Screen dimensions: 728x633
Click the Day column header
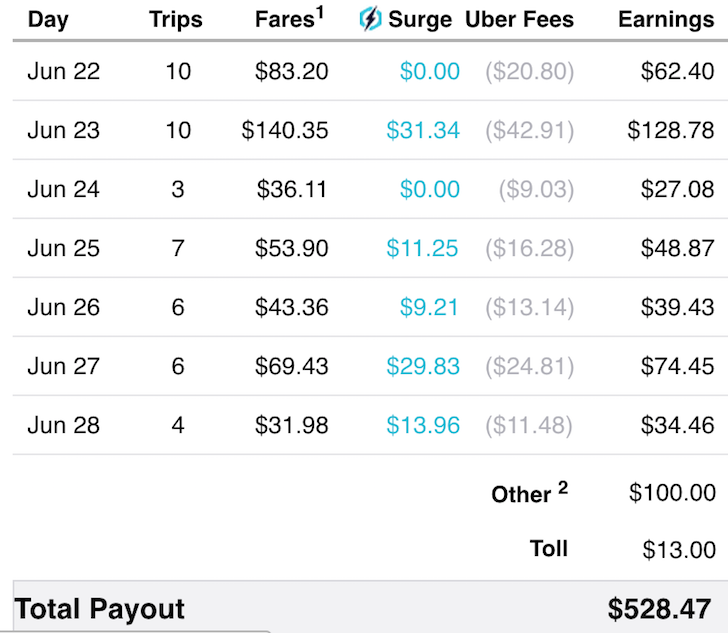pos(48,20)
